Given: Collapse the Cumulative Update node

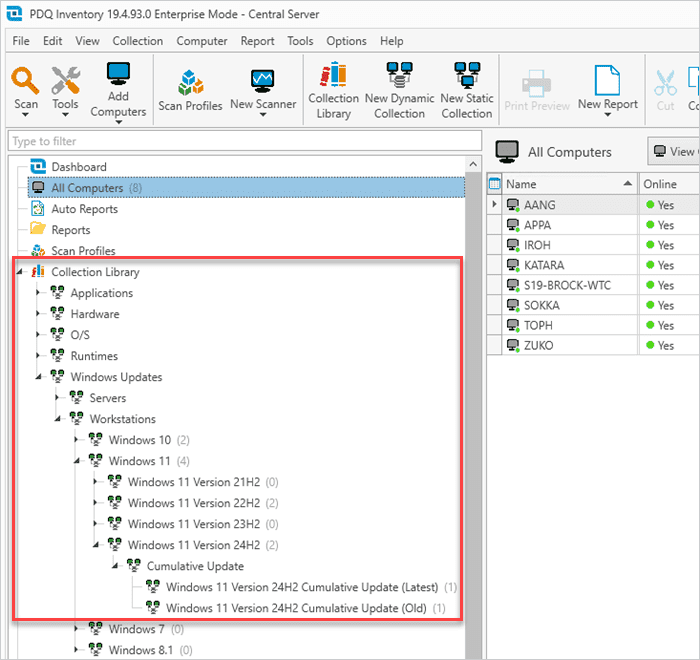Looking at the screenshot, I should pos(115,566).
